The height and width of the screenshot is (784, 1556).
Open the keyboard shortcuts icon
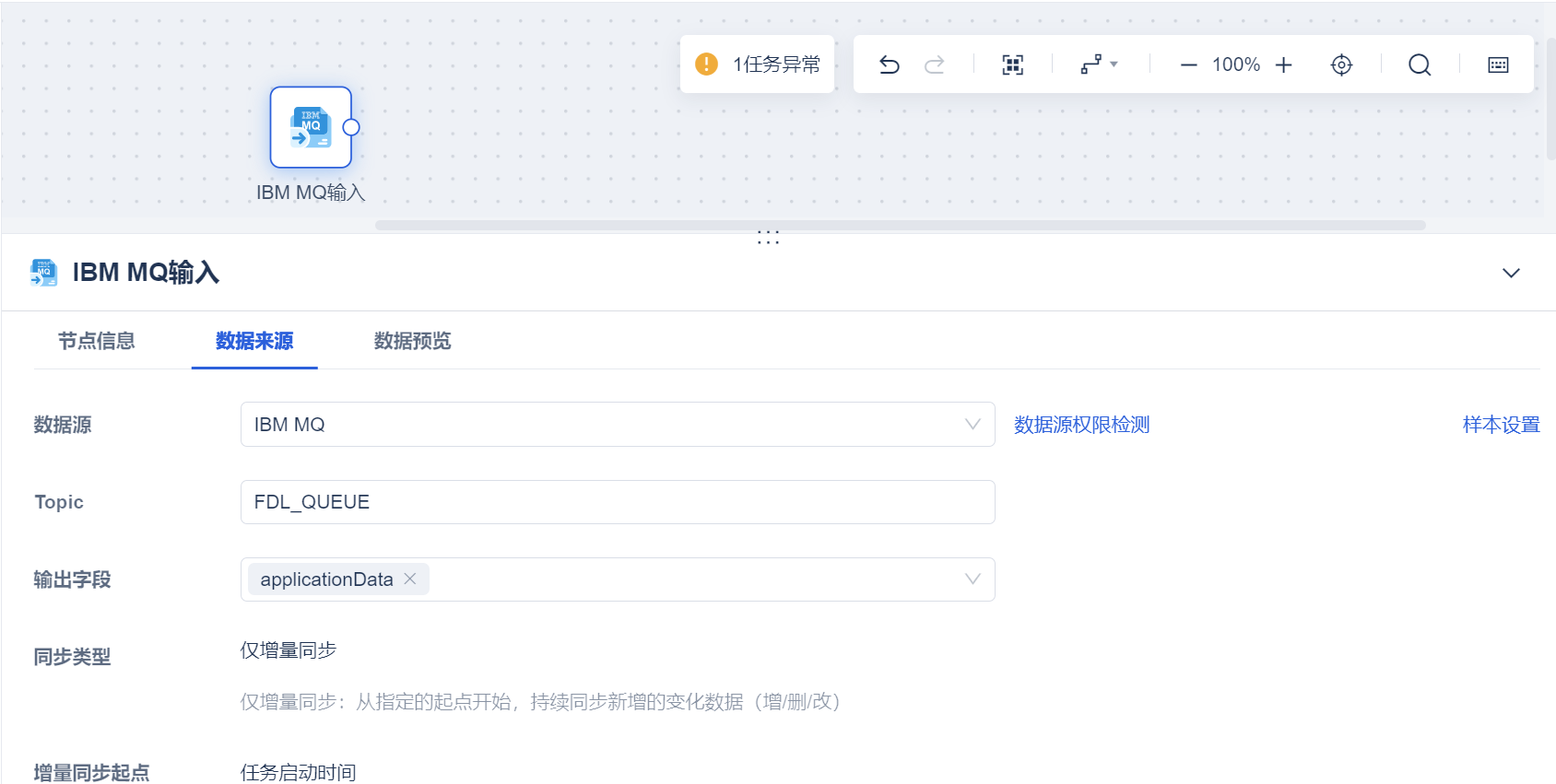(x=1499, y=64)
